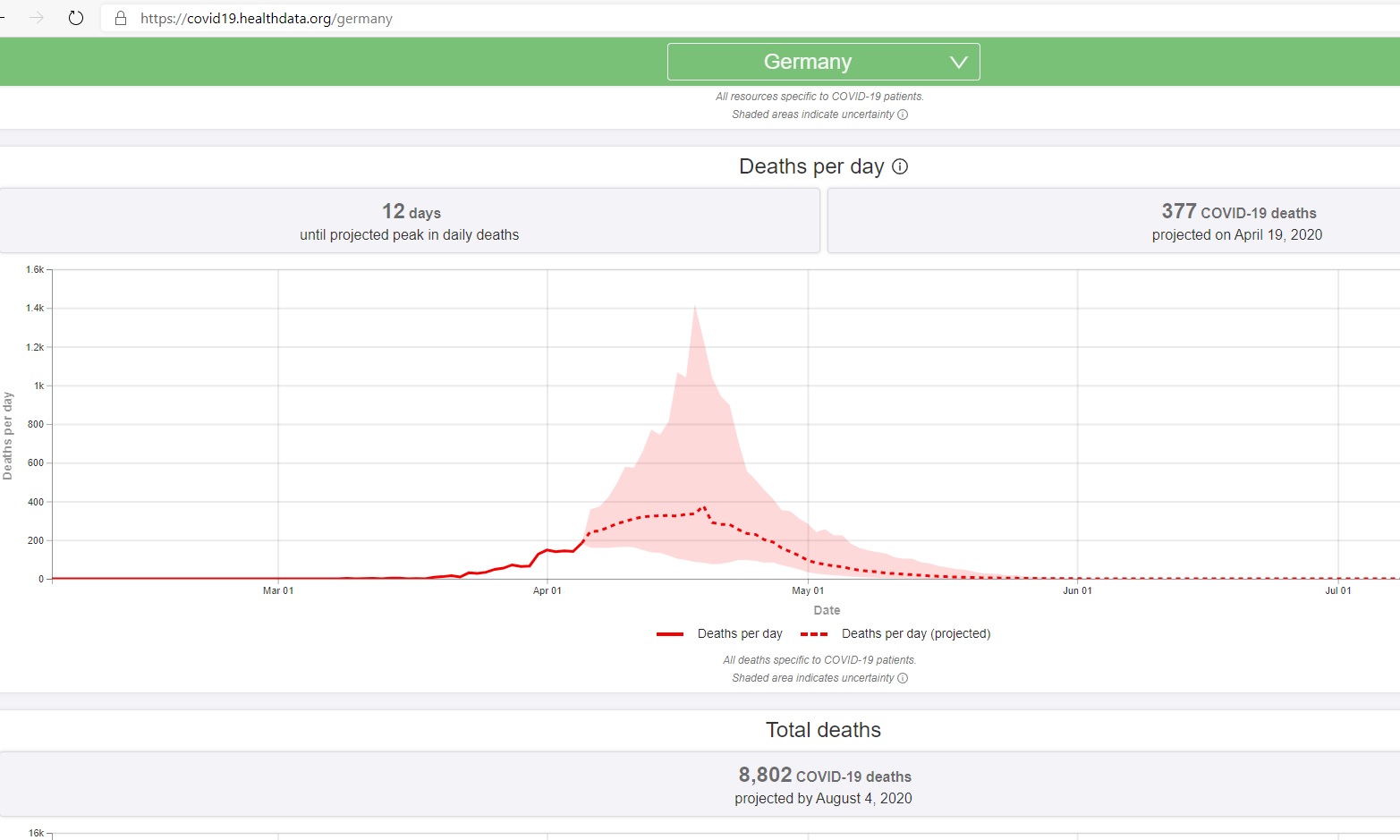The image size is (1400, 840).
Task: Select the 377 COVID-19 deaths card
Action: click(1114, 221)
